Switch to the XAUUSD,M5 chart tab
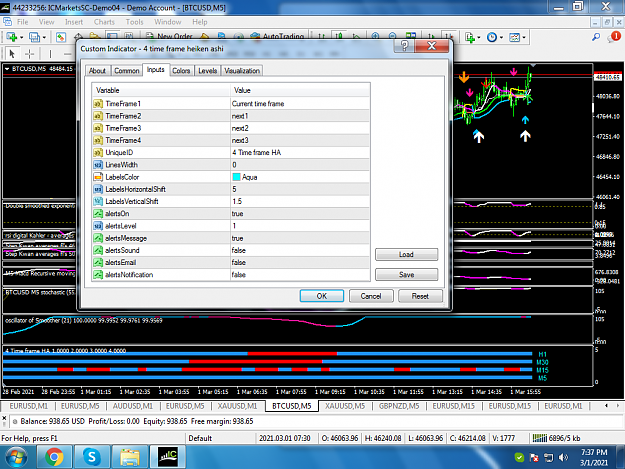 click(345, 406)
